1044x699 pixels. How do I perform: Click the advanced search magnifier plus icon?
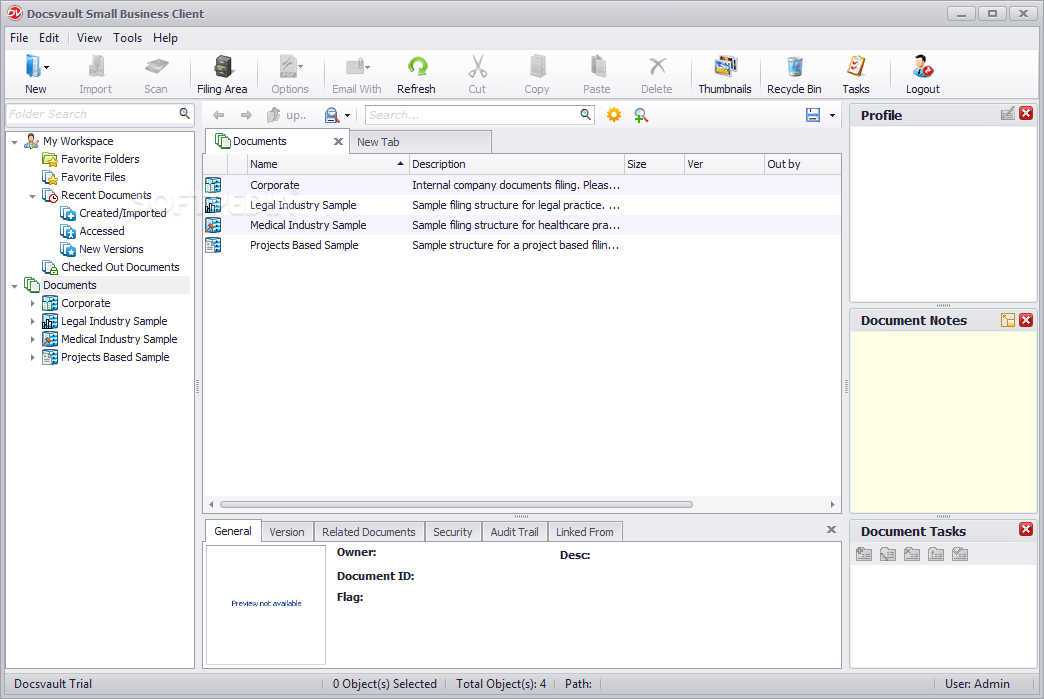(x=641, y=115)
